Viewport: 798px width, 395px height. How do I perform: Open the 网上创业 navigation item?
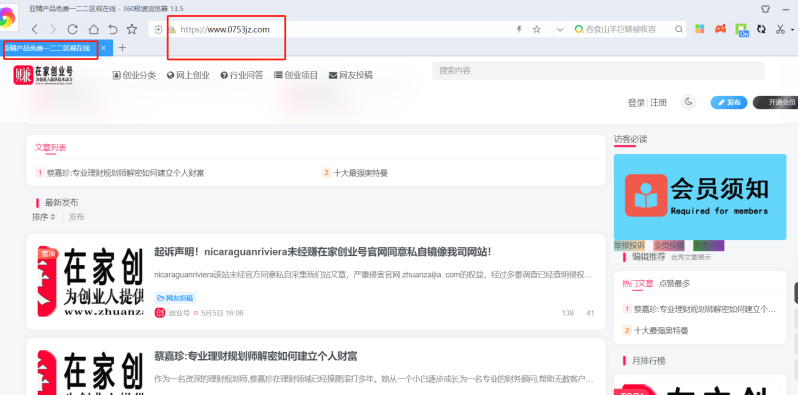pyautogui.click(x=188, y=75)
